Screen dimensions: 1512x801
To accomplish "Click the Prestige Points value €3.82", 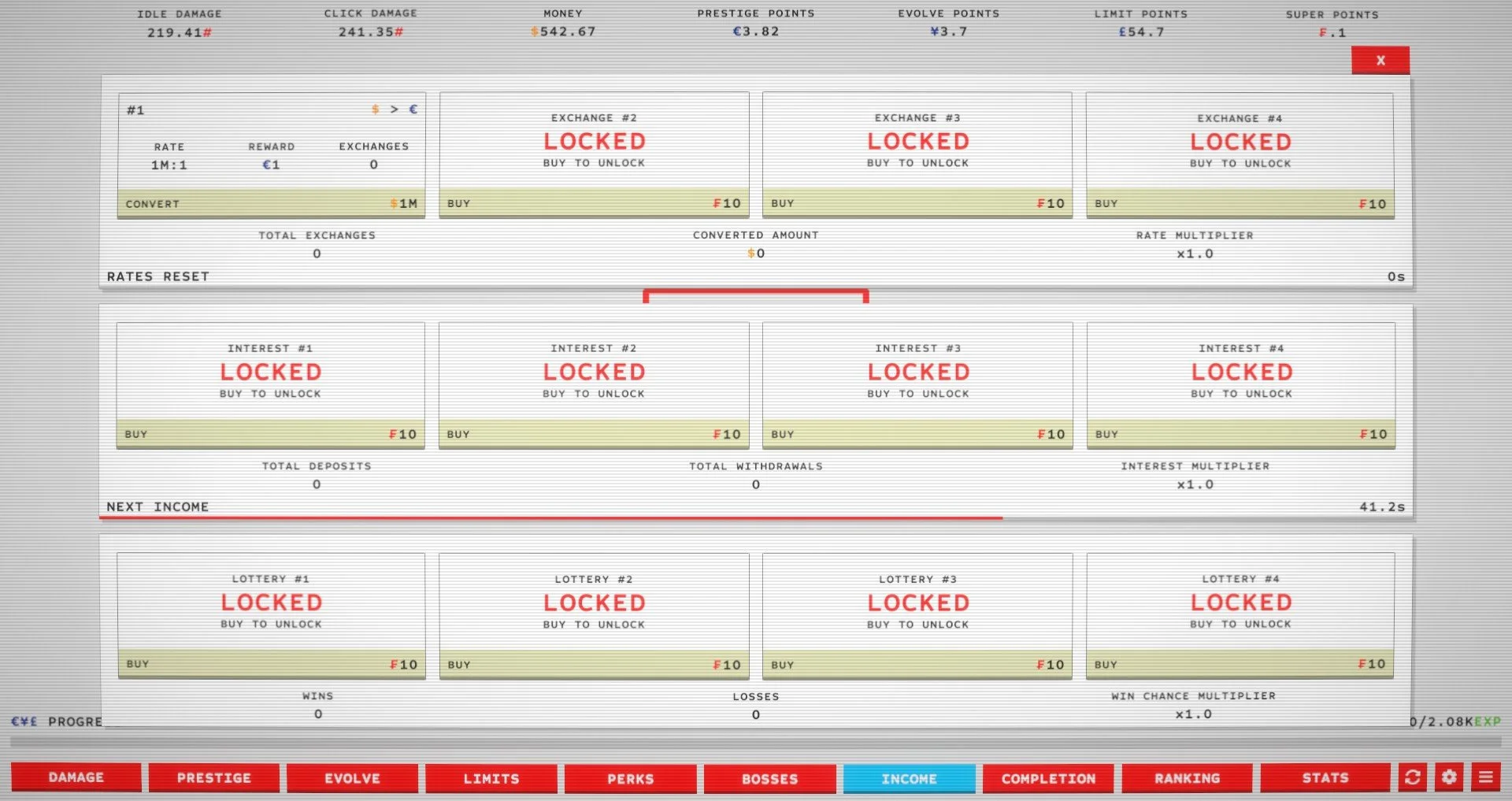I will click(756, 32).
